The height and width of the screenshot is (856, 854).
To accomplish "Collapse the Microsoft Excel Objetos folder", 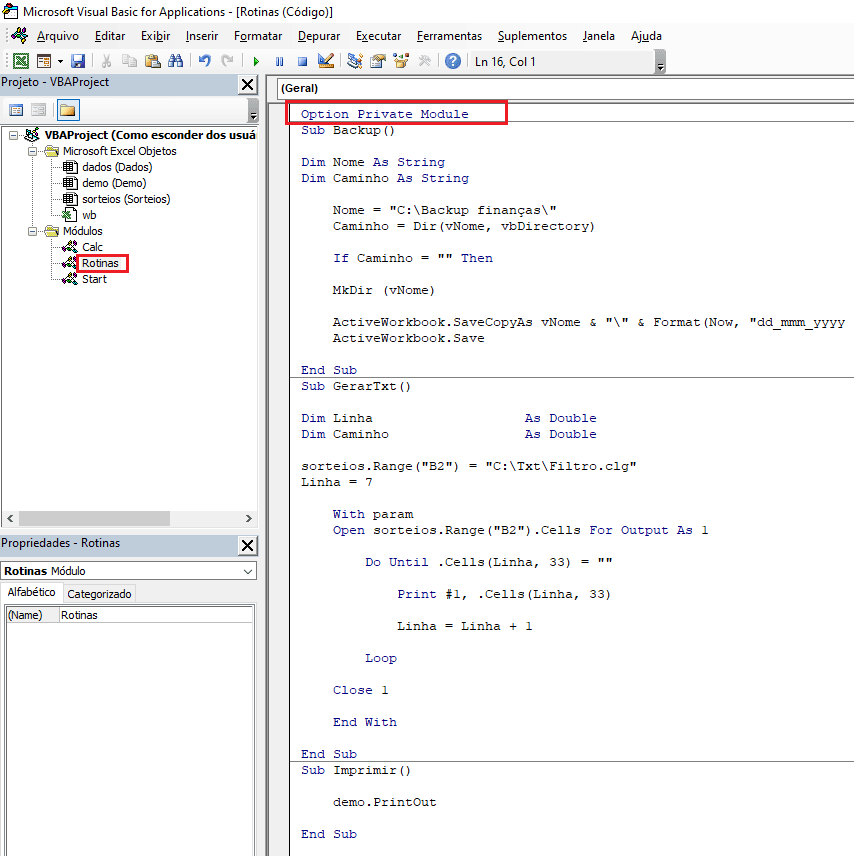I will 34,151.
